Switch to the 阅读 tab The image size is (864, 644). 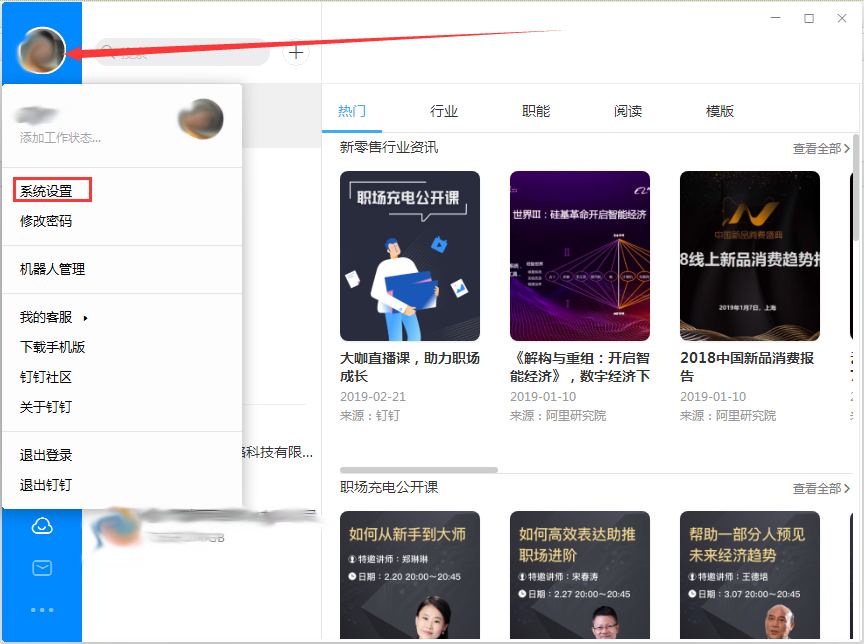click(628, 111)
